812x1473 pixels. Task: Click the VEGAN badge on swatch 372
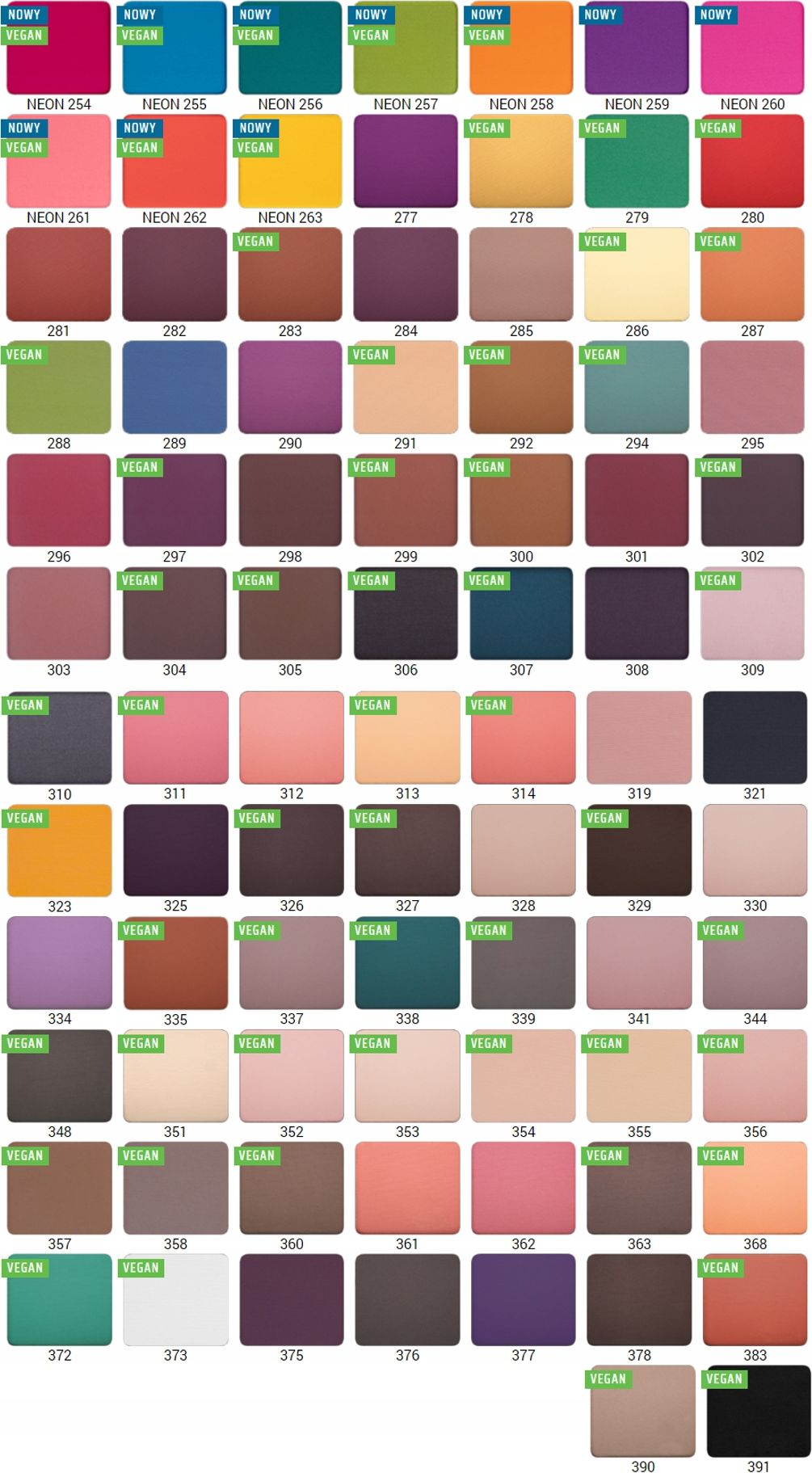tap(25, 1268)
